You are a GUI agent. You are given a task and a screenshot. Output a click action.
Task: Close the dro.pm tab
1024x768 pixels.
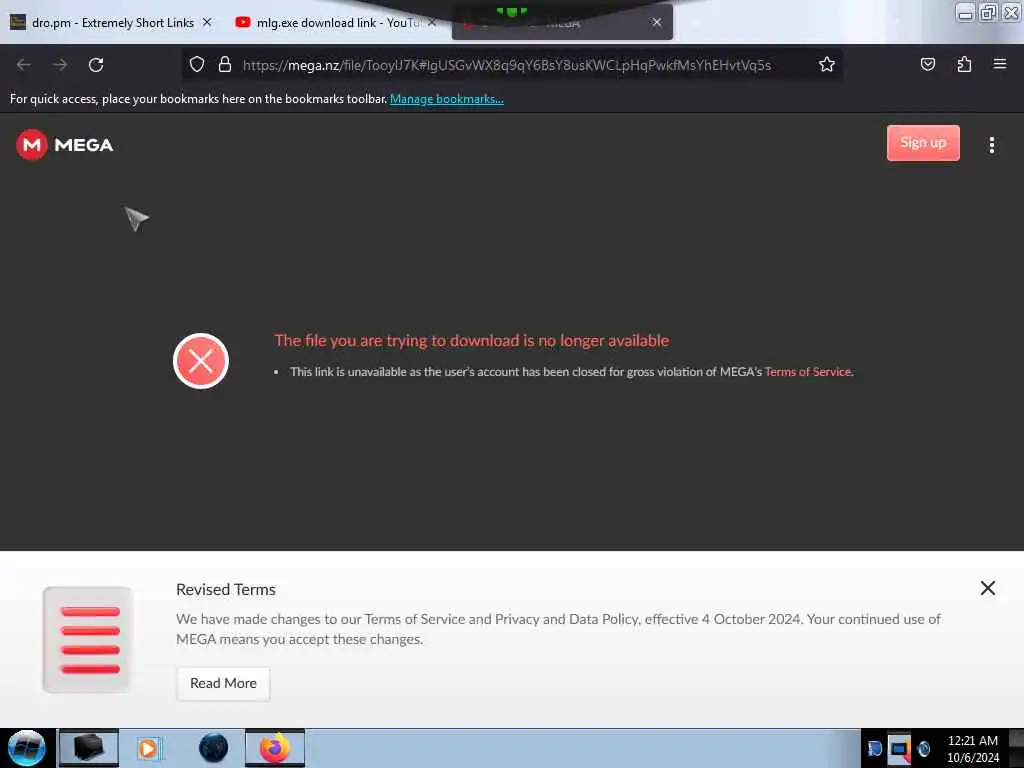[207, 22]
